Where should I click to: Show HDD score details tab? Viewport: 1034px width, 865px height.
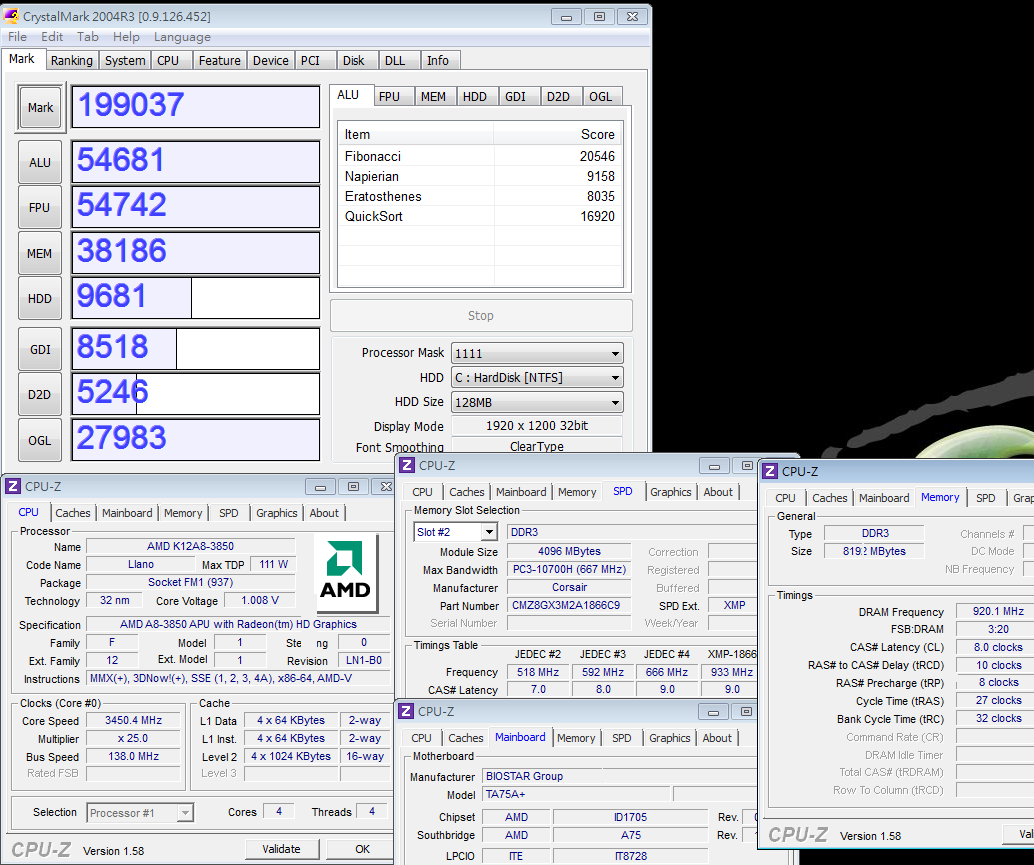475,97
